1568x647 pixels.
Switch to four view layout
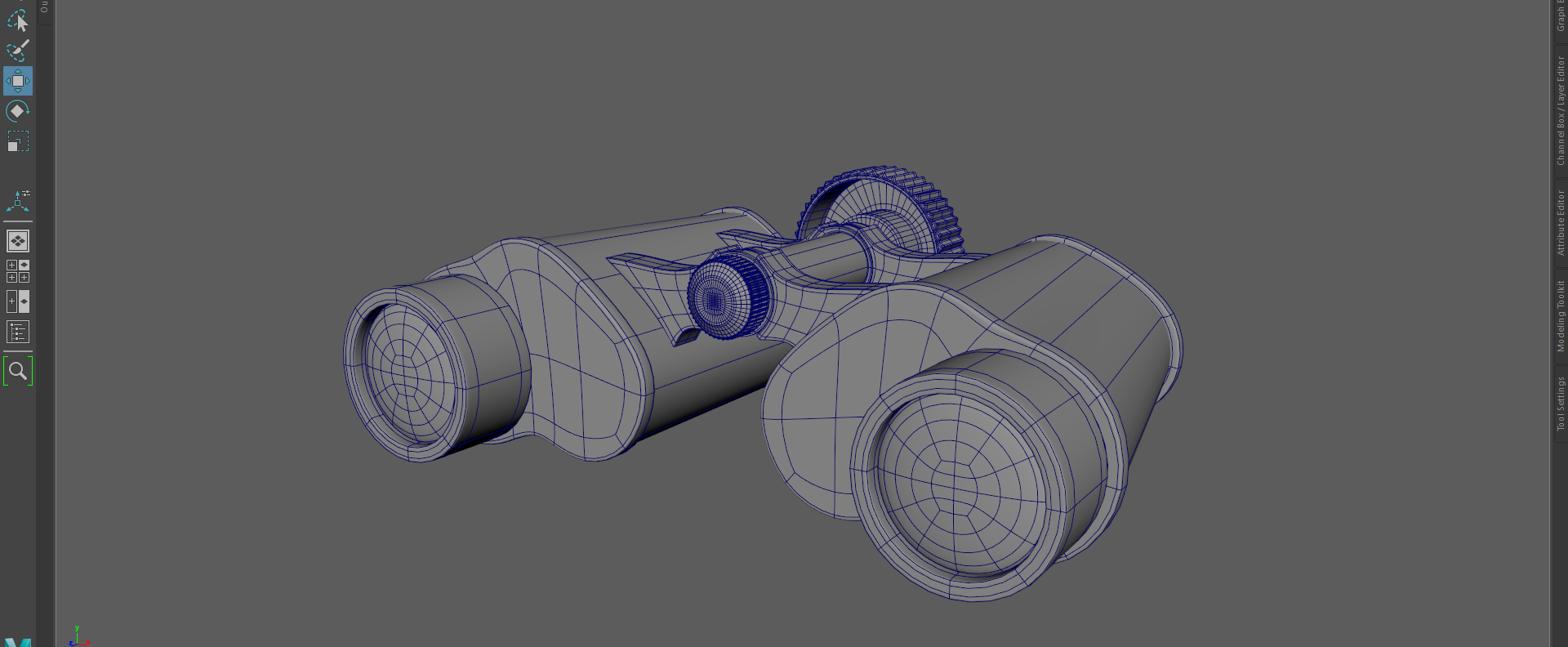point(18,271)
